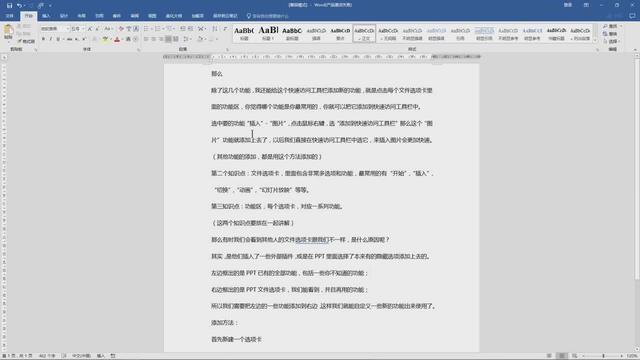This screenshot has height=360, width=640.
Task: Switch to the Layout (布局) ribbon tab
Action: click(82, 16)
